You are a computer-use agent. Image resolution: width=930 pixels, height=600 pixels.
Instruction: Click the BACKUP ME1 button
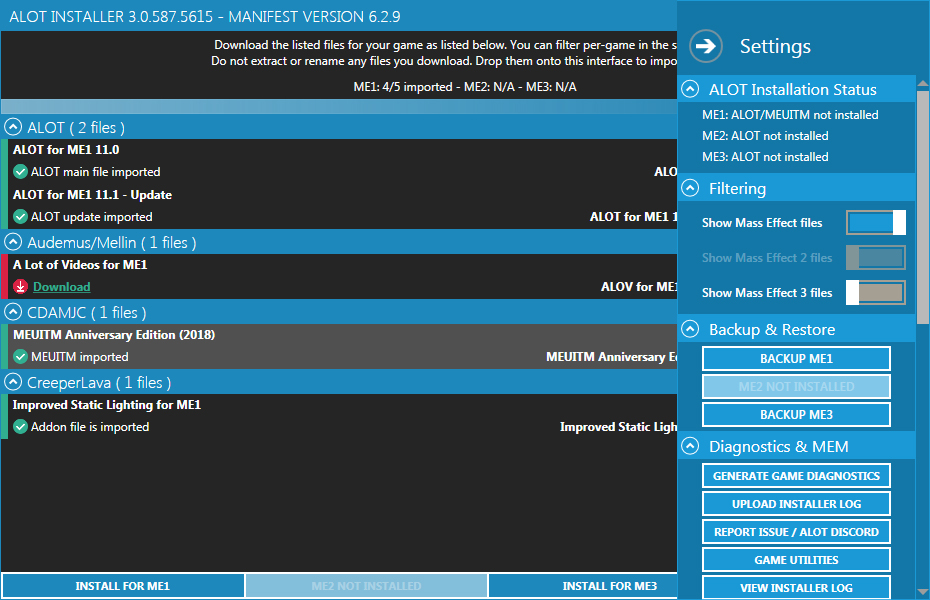coord(796,359)
